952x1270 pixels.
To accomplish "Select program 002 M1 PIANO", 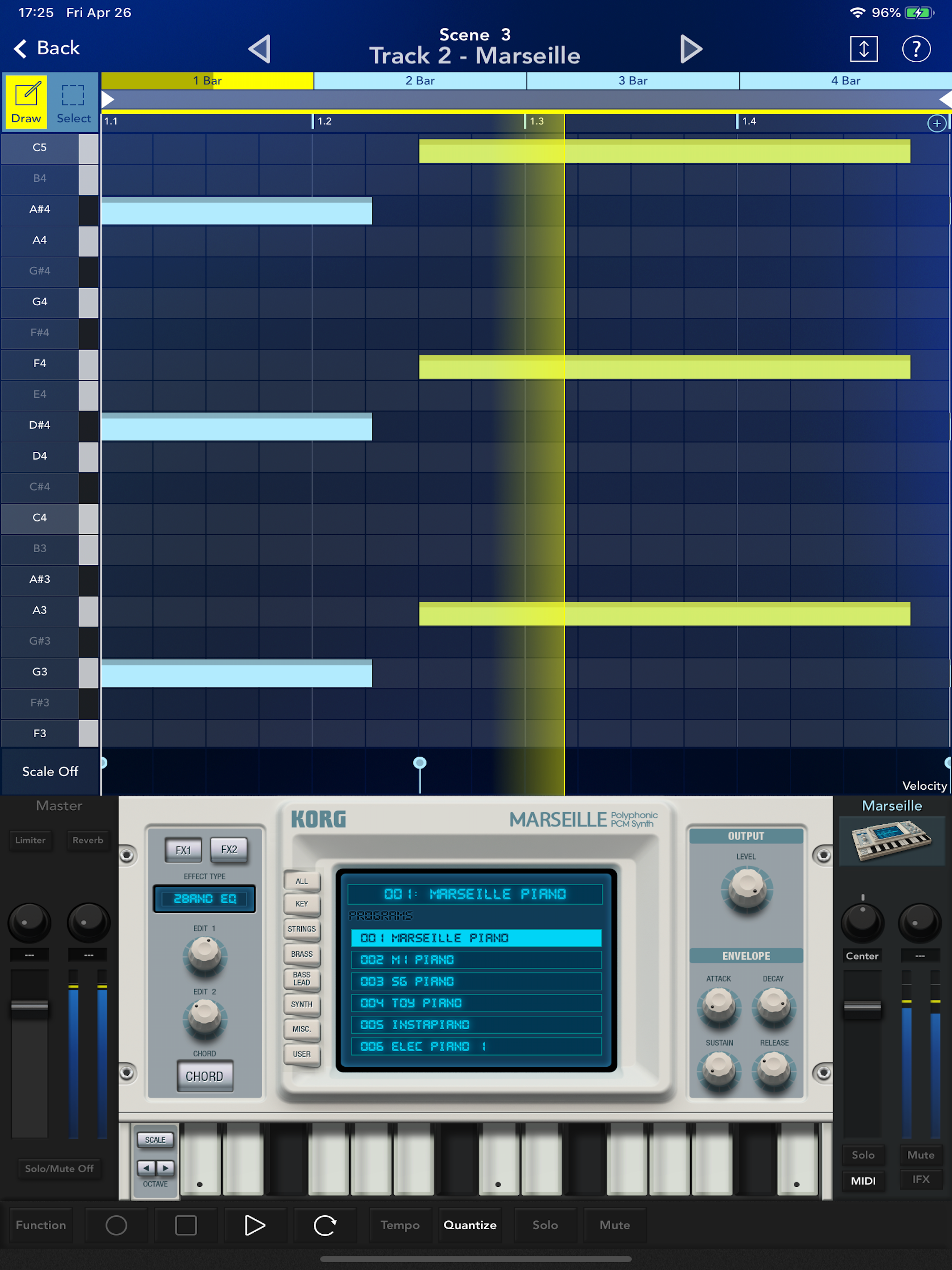I will [476, 960].
